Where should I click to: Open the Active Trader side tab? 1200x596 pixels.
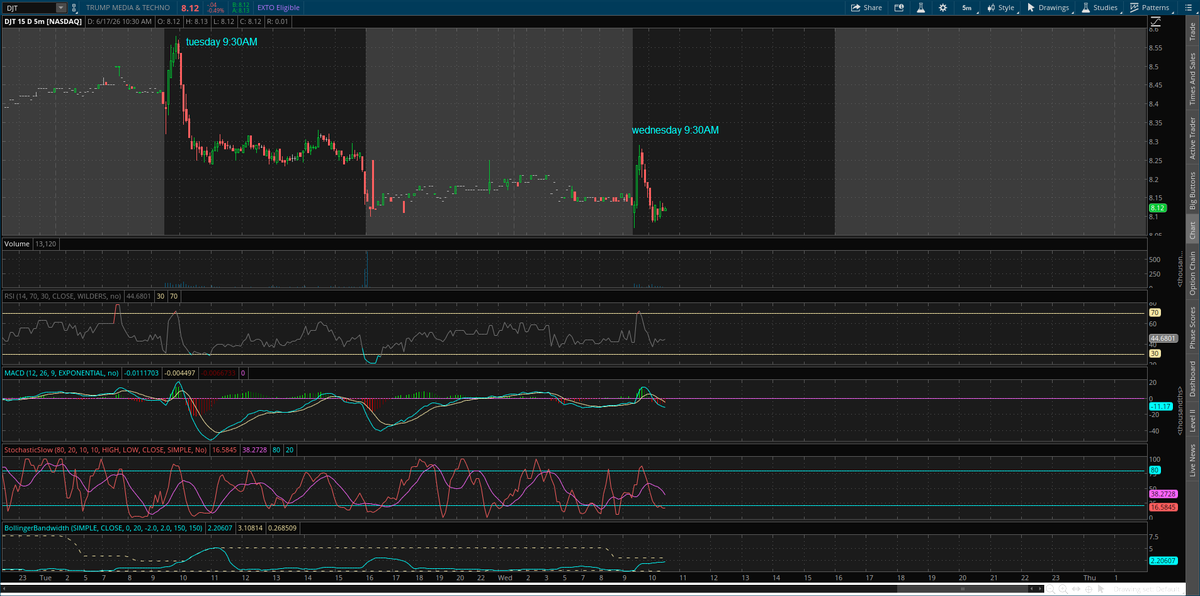[x=1191, y=137]
